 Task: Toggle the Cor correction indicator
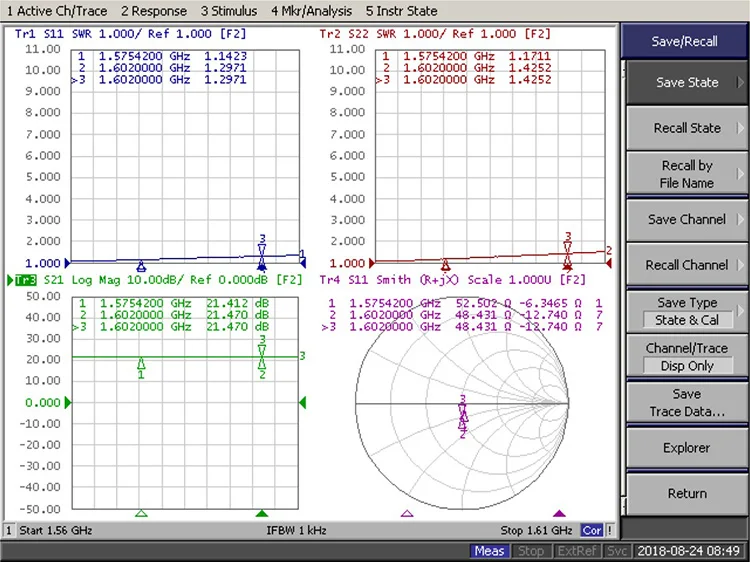tap(592, 530)
